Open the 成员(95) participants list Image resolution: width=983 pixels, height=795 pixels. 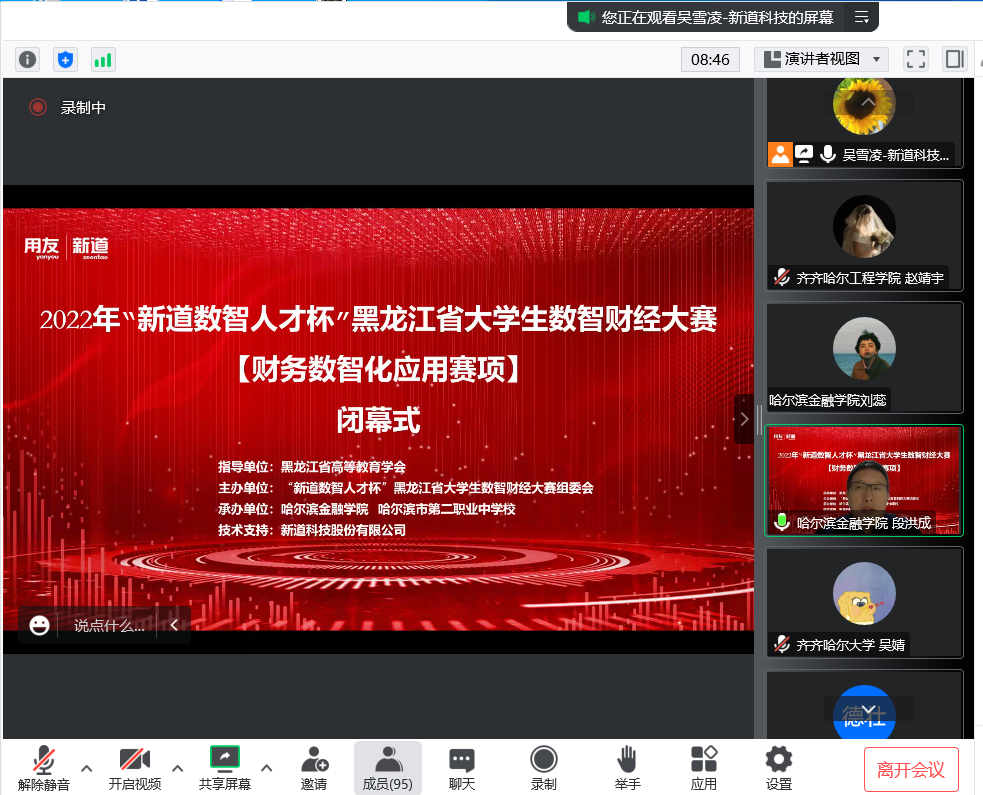387,767
